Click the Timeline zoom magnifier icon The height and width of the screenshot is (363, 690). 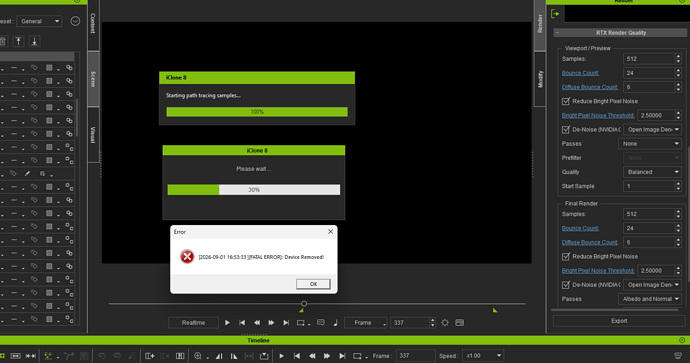[198, 356]
